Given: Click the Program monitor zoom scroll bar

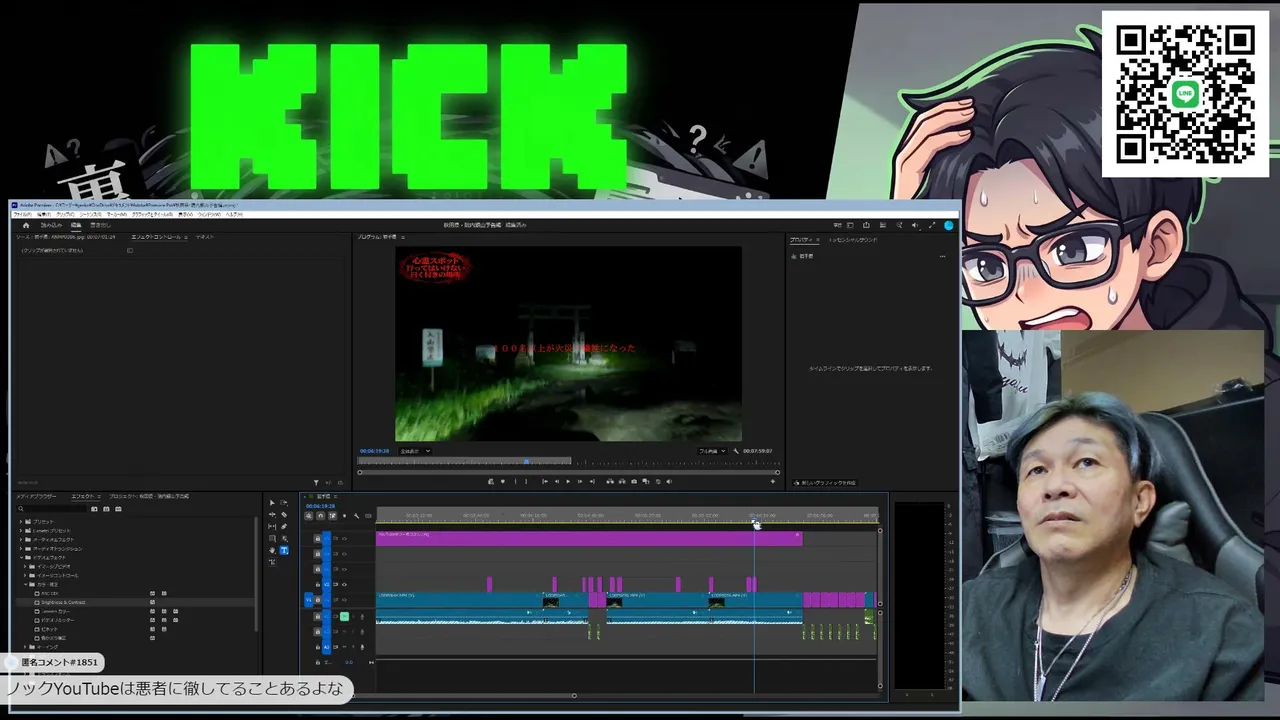Looking at the screenshot, I should [568, 472].
